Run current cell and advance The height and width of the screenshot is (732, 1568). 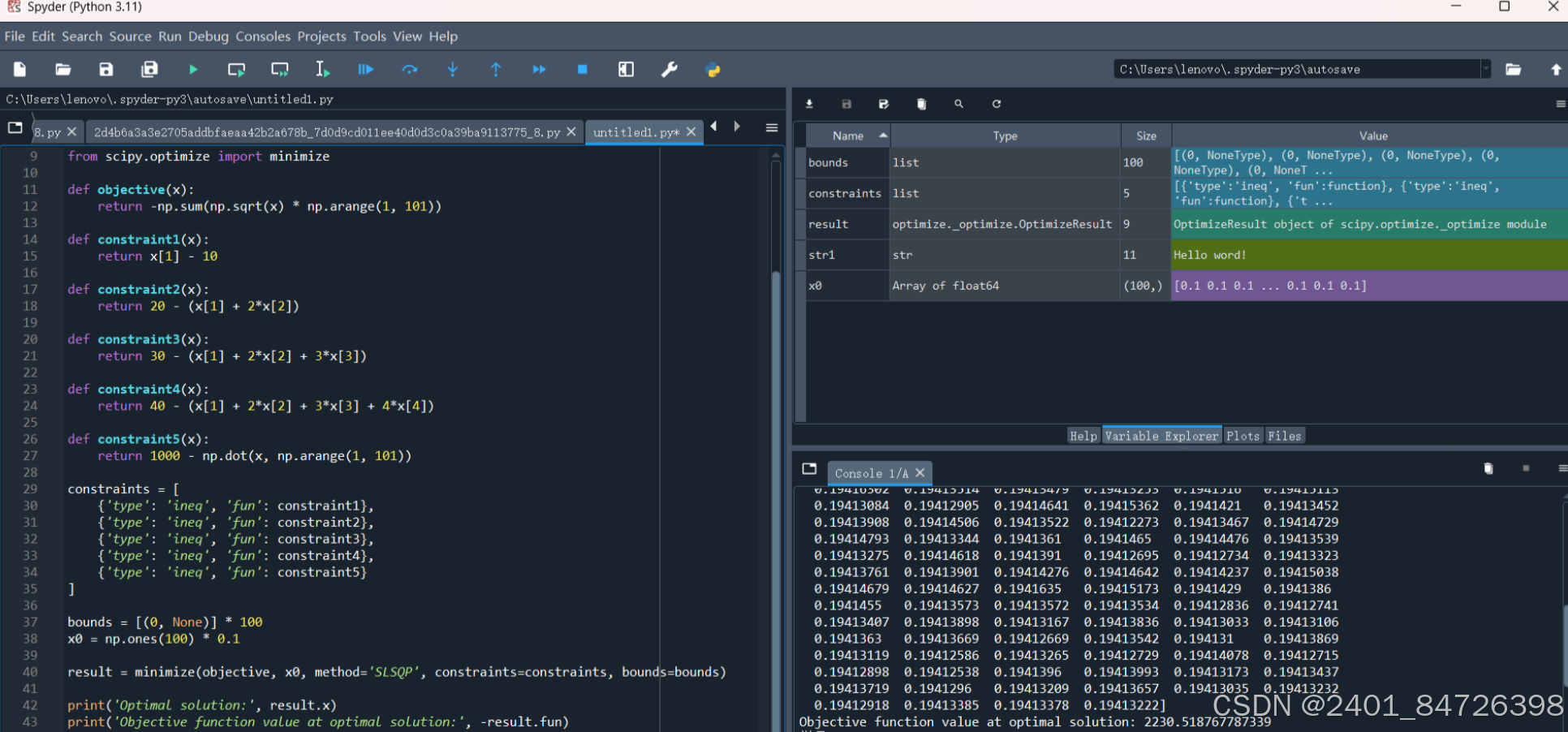click(280, 70)
